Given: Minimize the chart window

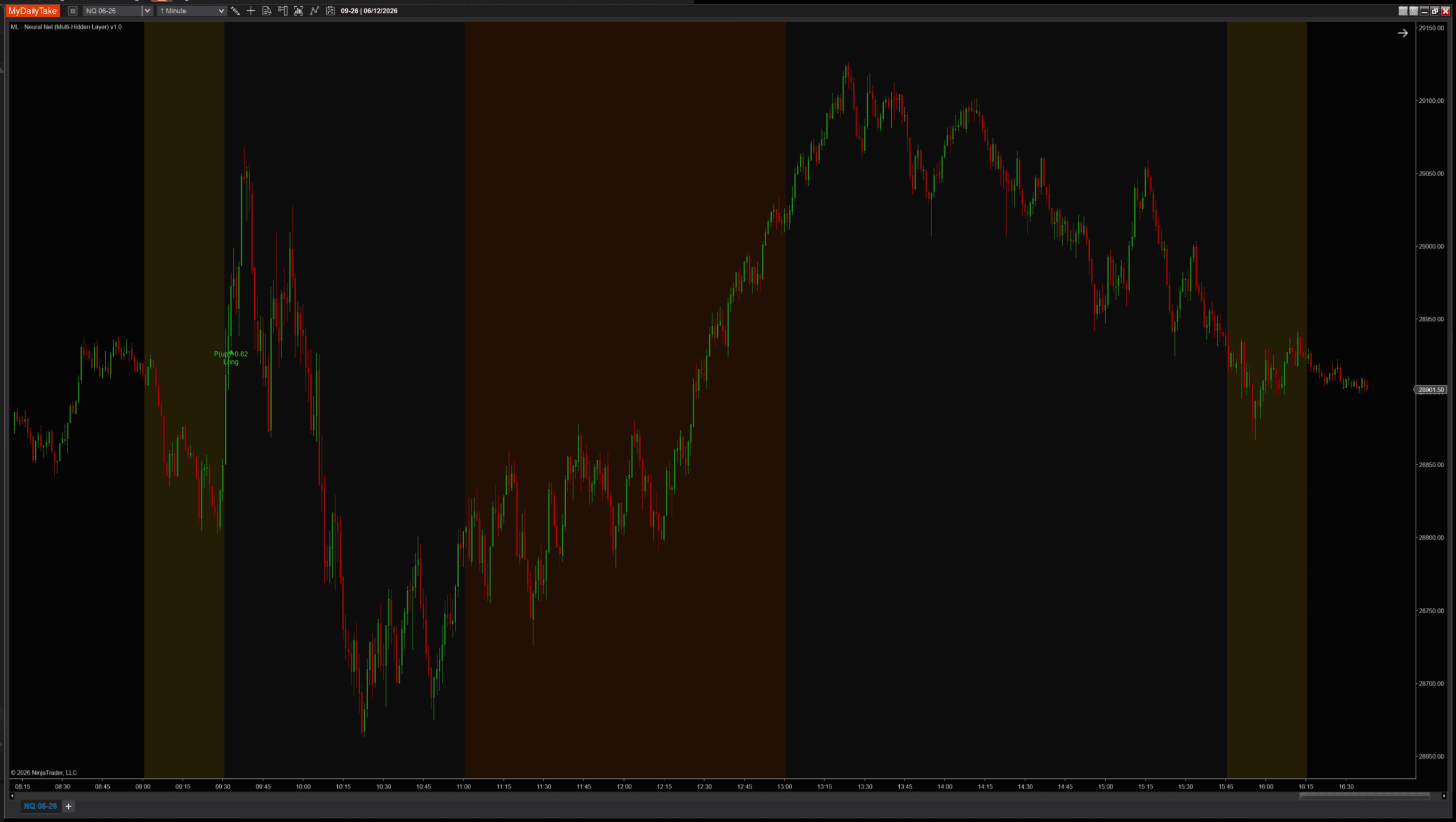Looking at the screenshot, I should coord(1424,11).
